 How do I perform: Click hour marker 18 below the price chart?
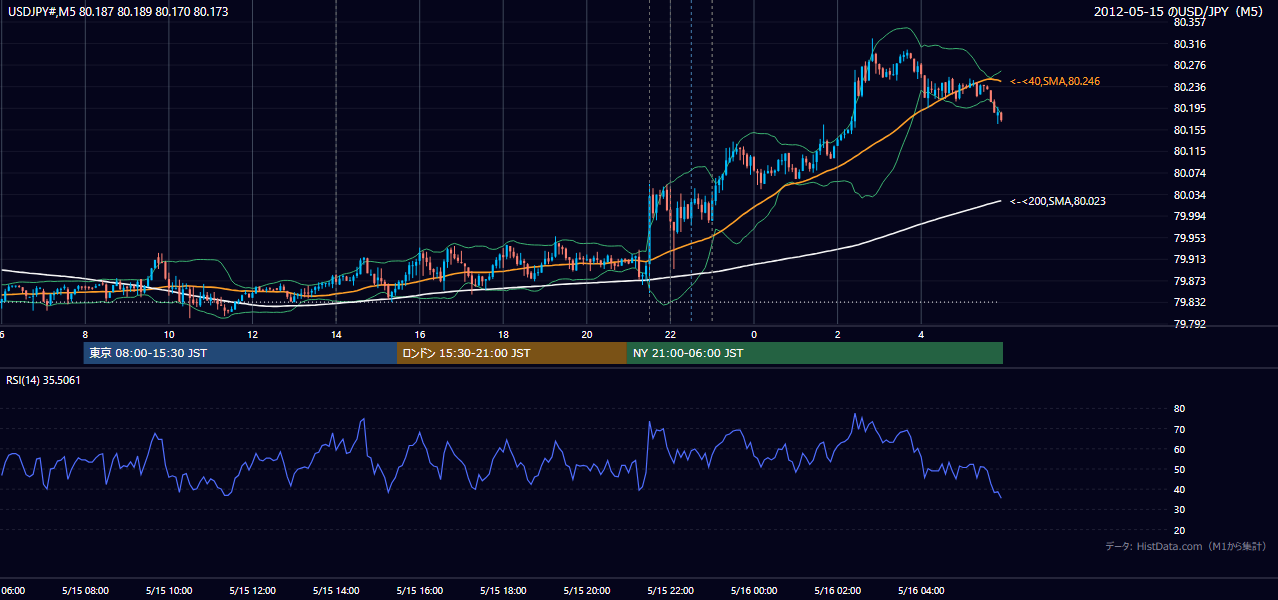click(x=504, y=335)
